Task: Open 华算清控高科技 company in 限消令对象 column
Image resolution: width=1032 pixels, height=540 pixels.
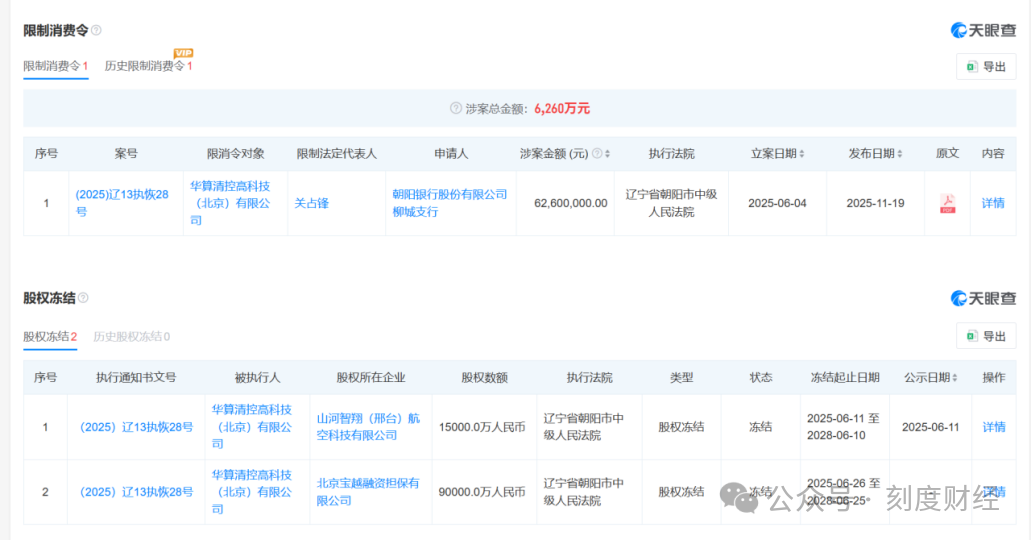Action: pos(230,203)
